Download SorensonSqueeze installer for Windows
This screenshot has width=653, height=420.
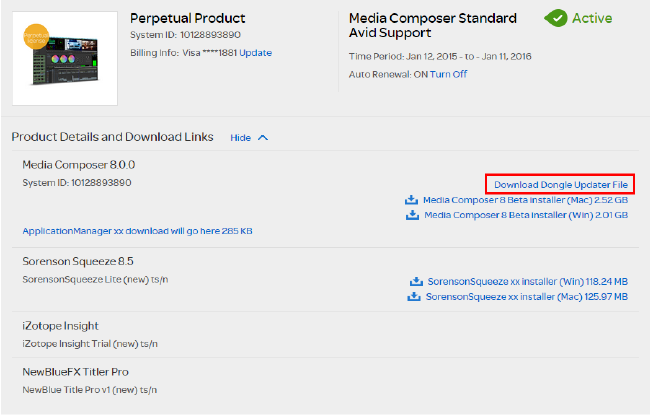(527, 282)
